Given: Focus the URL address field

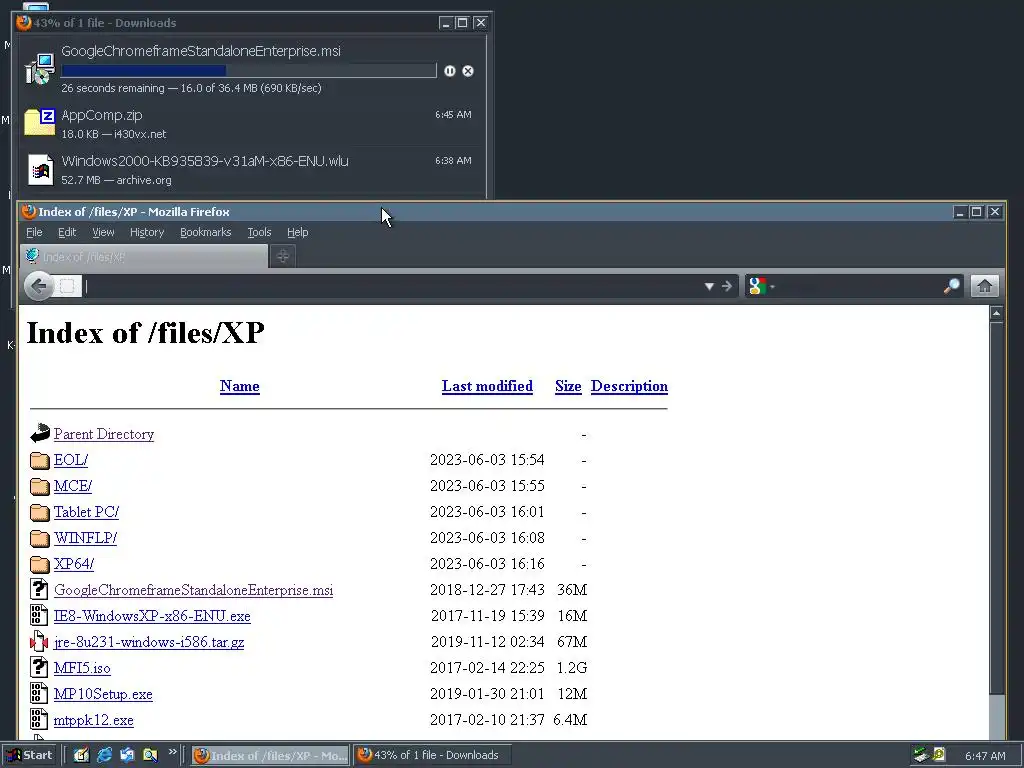Looking at the screenshot, I should coord(392,286).
